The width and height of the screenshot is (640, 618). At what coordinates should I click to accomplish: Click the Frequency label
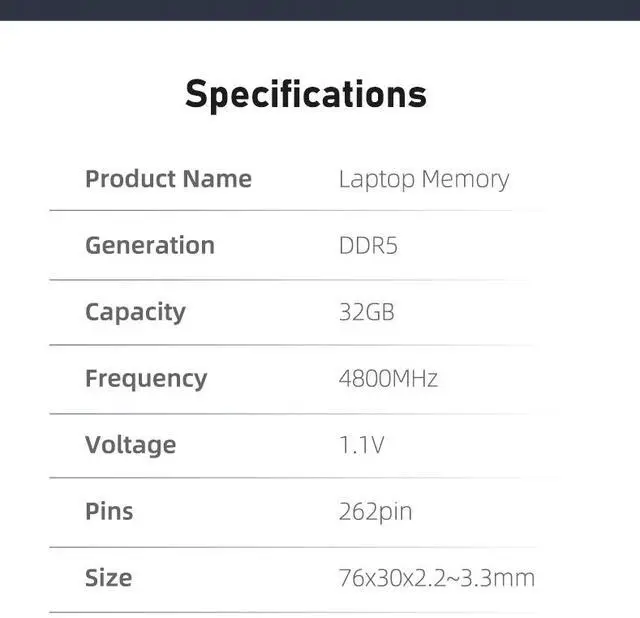[x=146, y=378]
